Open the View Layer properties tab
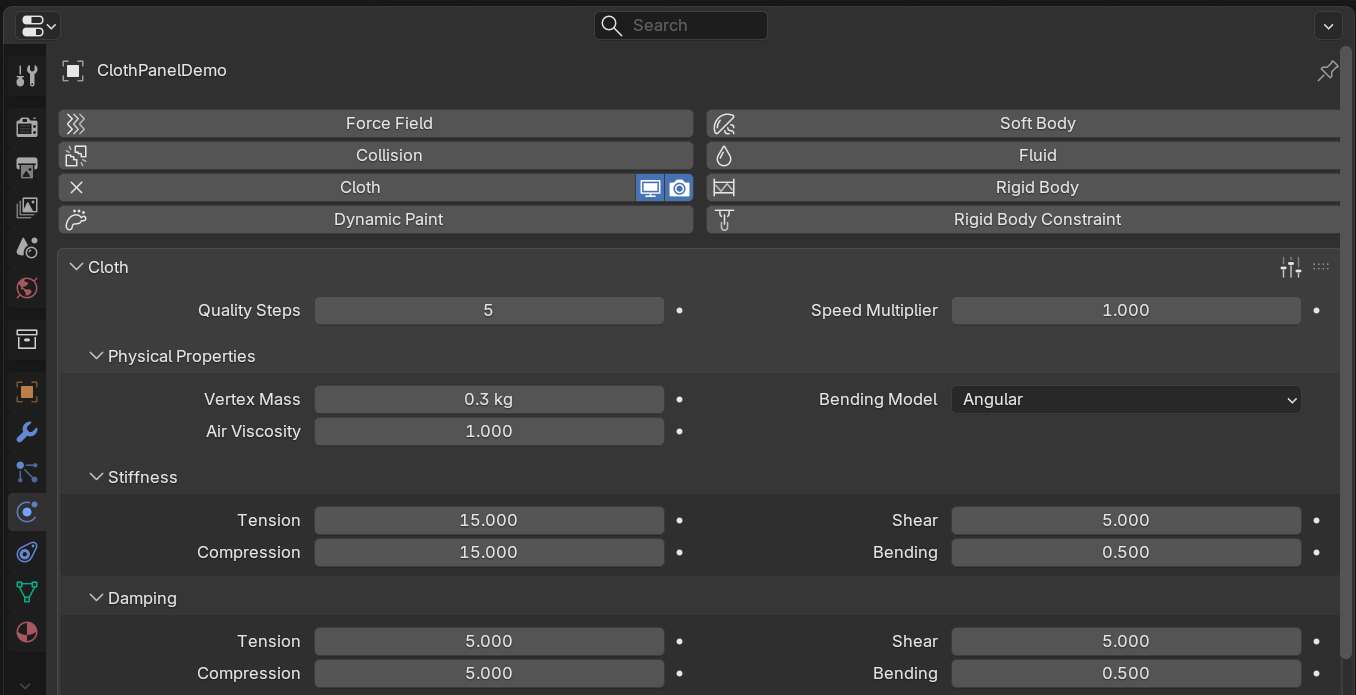 click(27, 208)
